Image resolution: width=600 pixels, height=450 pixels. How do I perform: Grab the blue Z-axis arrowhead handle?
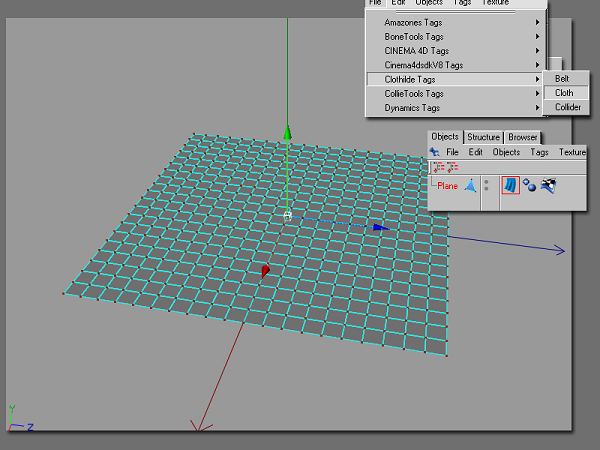coord(381,228)
